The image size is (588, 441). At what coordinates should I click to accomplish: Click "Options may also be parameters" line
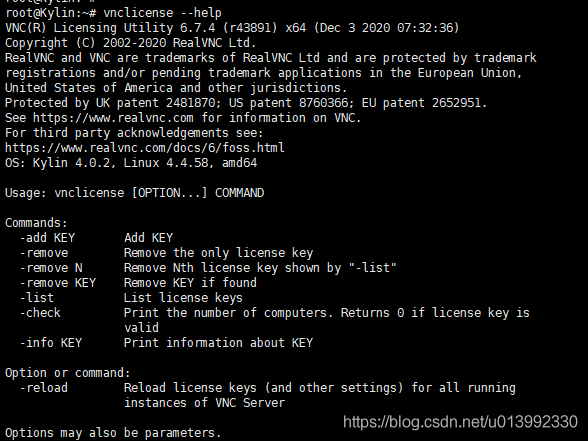113,433
